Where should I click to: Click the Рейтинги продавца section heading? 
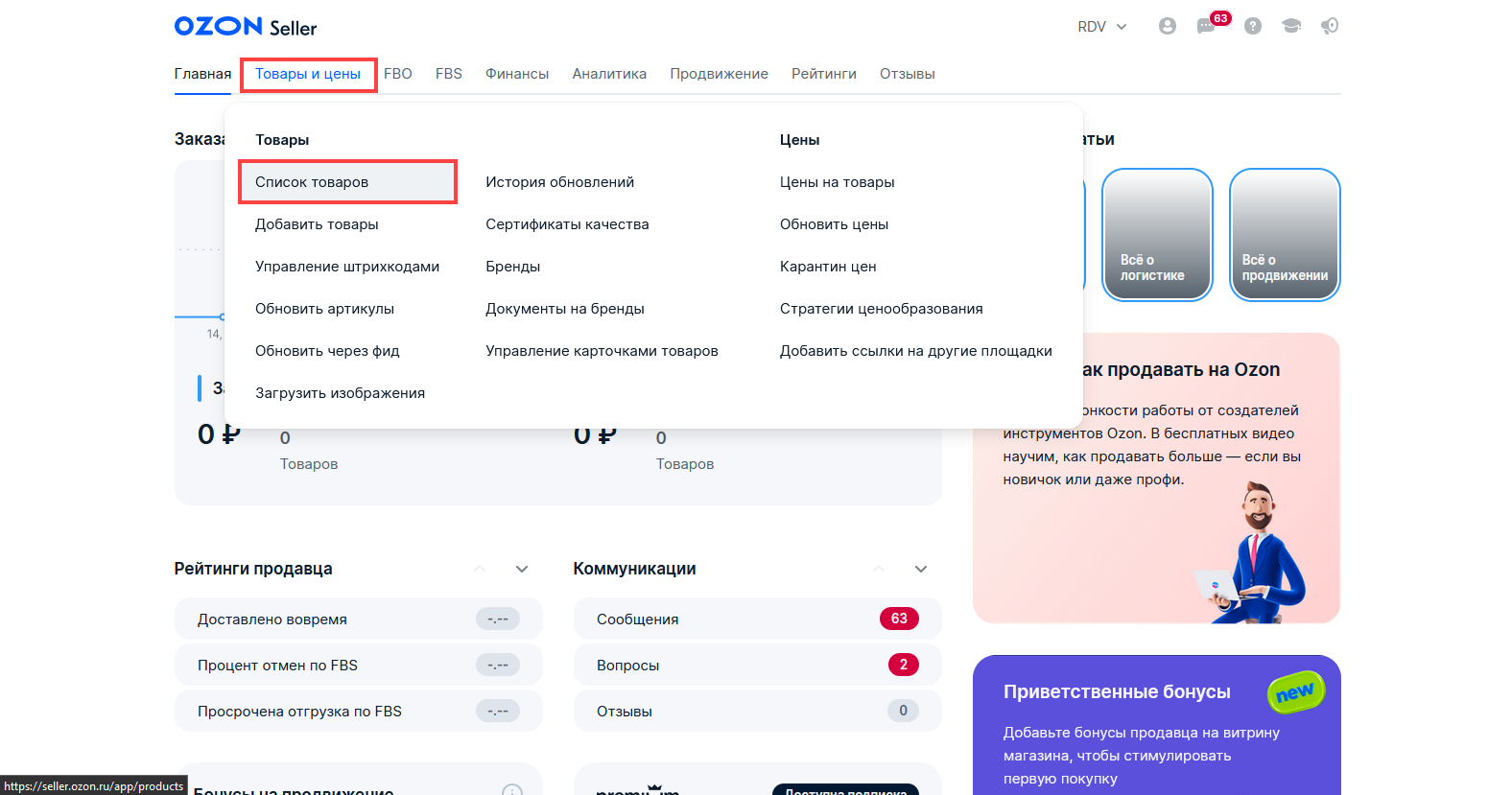point(253,569)
